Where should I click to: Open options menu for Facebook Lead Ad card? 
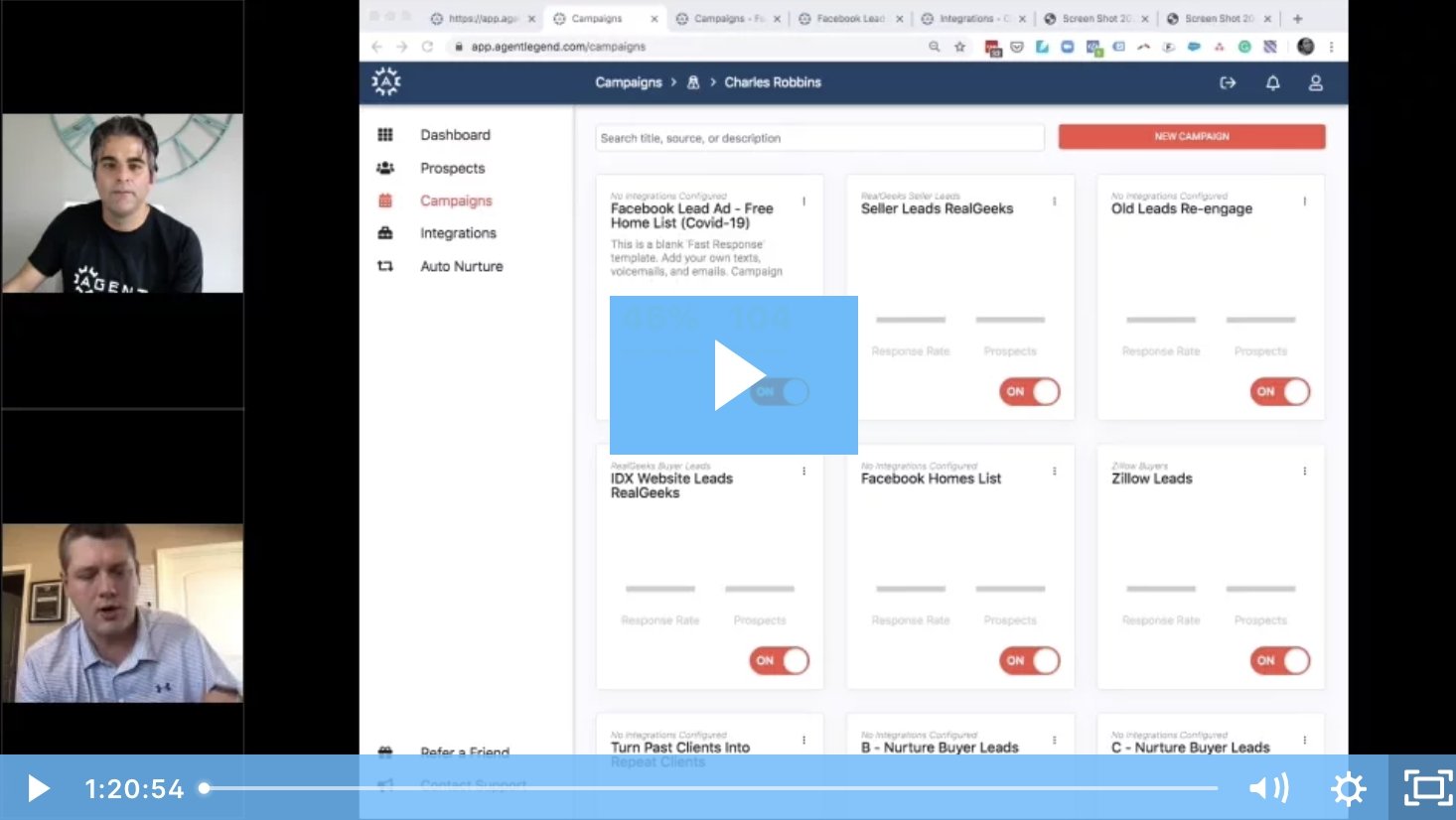804,202
